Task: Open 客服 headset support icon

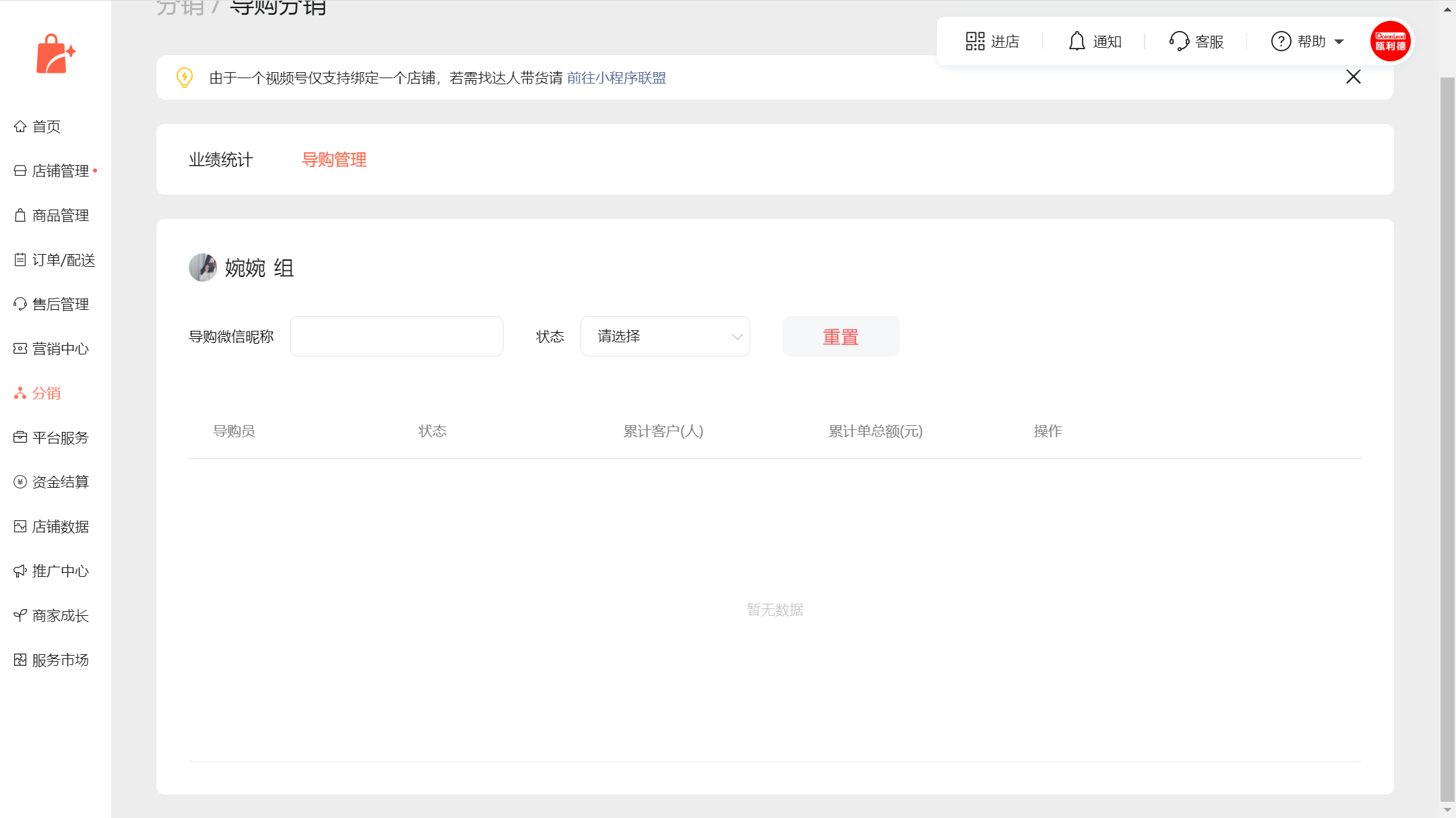Action: 1179,41
